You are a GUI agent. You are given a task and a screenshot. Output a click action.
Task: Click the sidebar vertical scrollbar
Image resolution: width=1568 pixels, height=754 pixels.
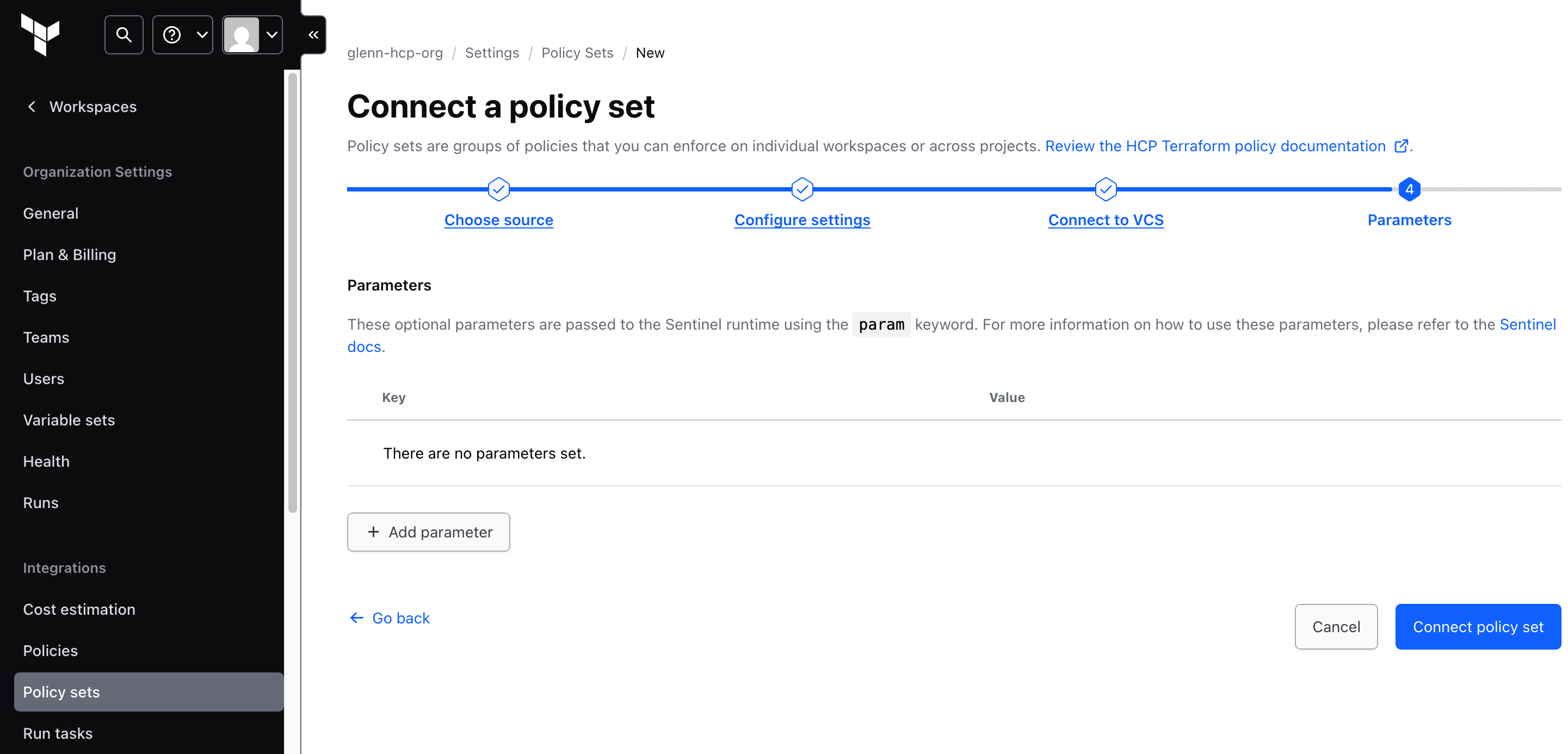pos(292,292)
